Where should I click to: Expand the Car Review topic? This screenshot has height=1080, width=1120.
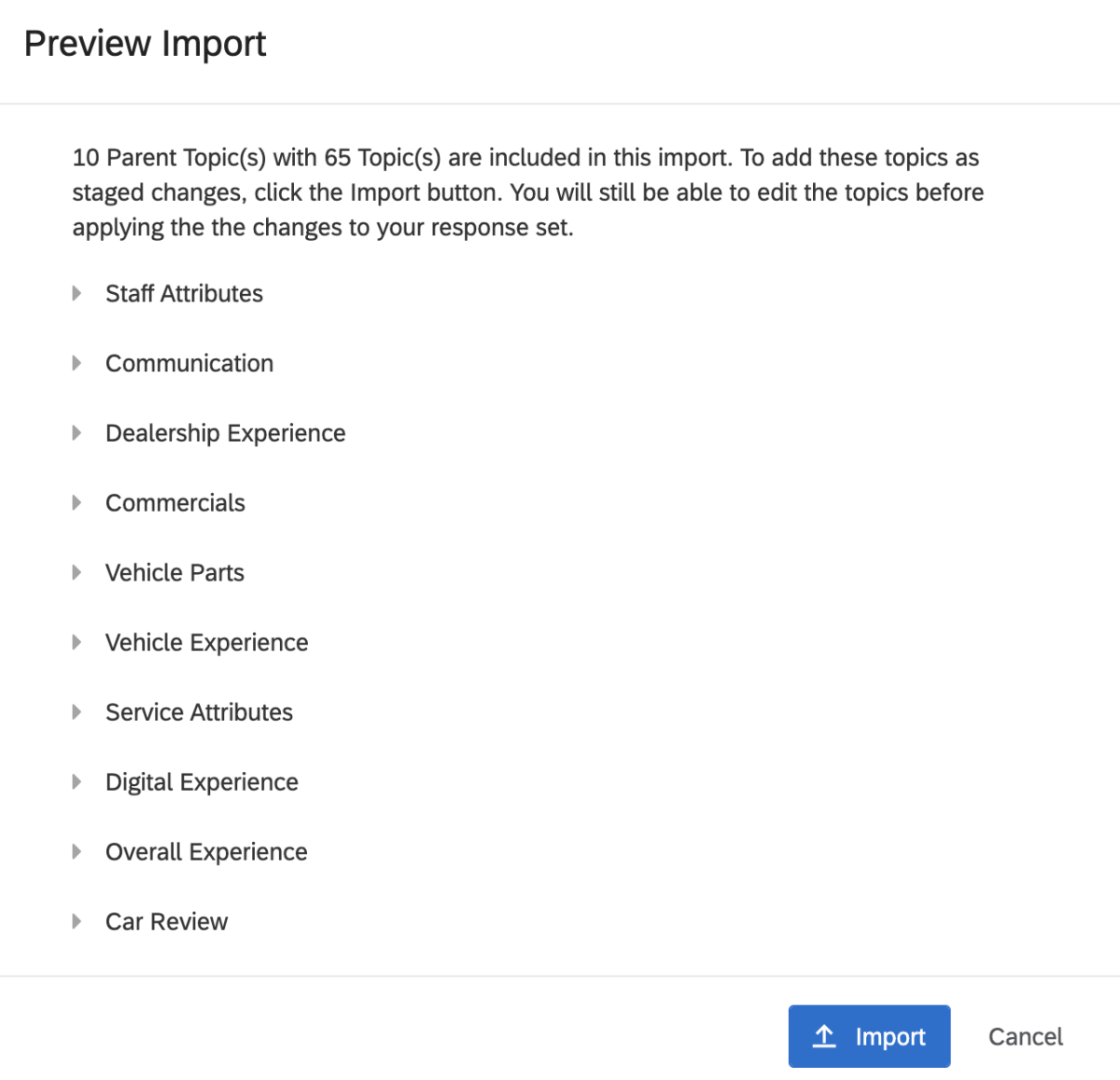tap(77, 920)
